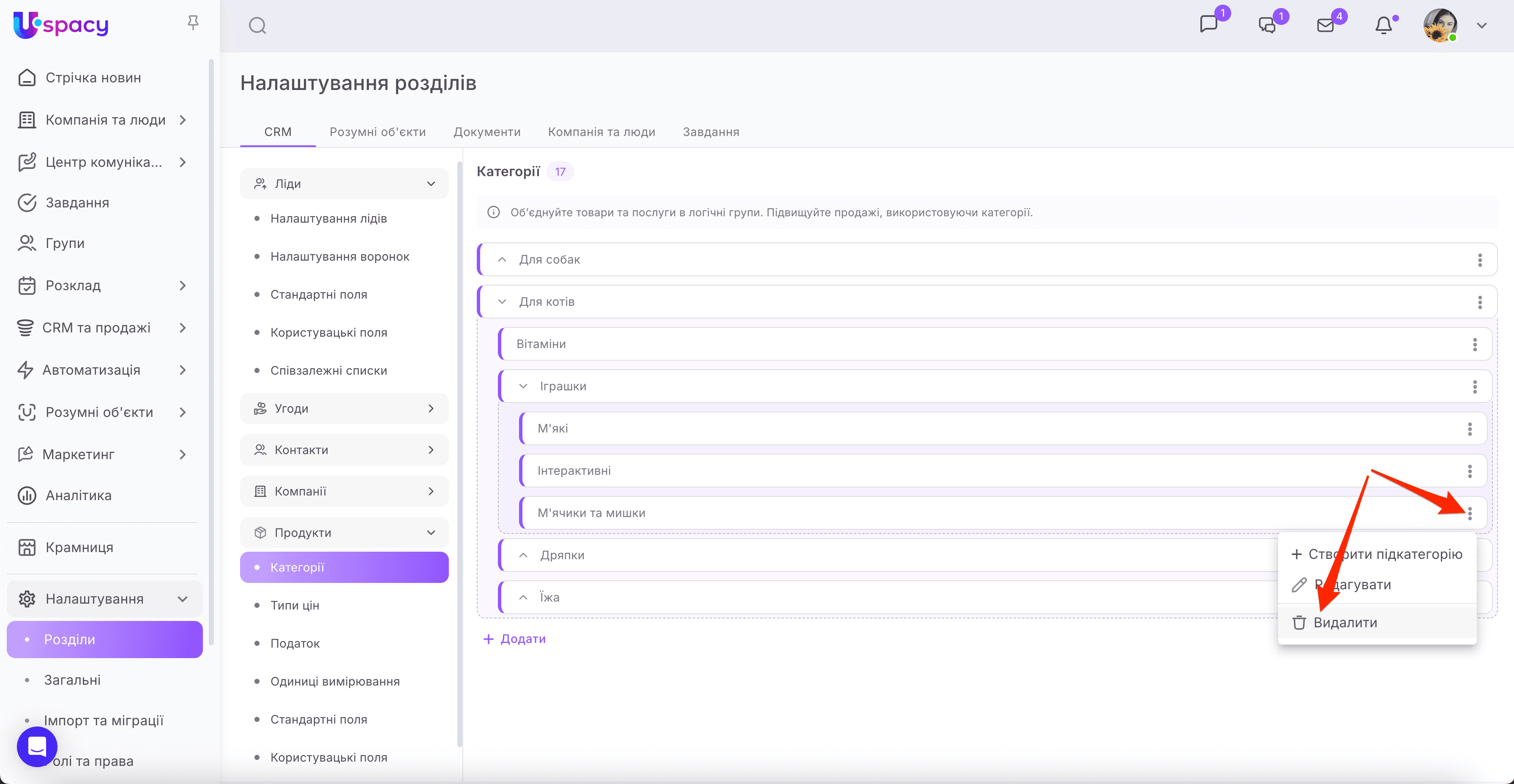Open three-dot menu for Інтерактивні category
The width and height of the screenshot is (1514, 784).
[x=1470, y=471]
